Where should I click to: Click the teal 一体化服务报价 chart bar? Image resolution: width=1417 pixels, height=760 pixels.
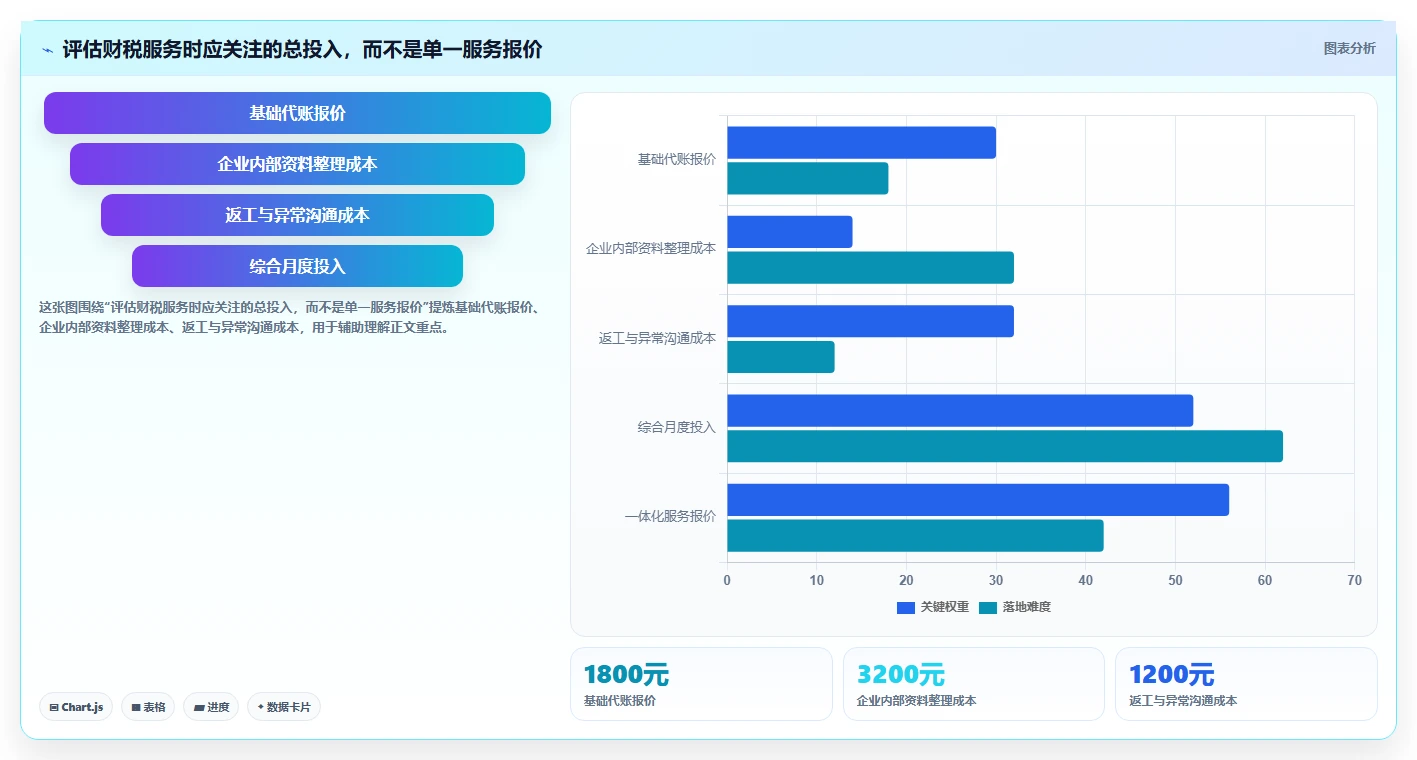pyautogui.click(x=915, y=535)
